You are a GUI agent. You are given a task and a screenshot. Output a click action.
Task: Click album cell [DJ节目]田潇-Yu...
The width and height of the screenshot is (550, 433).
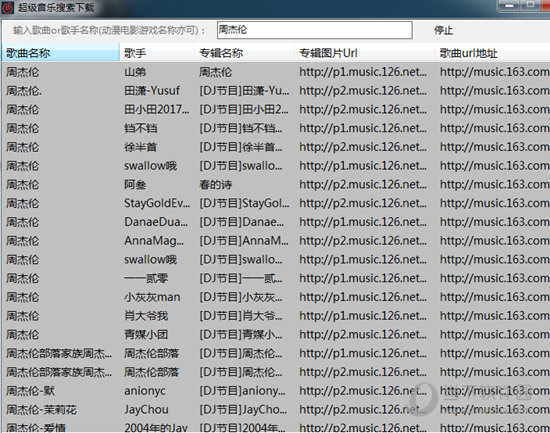(244, 91)
